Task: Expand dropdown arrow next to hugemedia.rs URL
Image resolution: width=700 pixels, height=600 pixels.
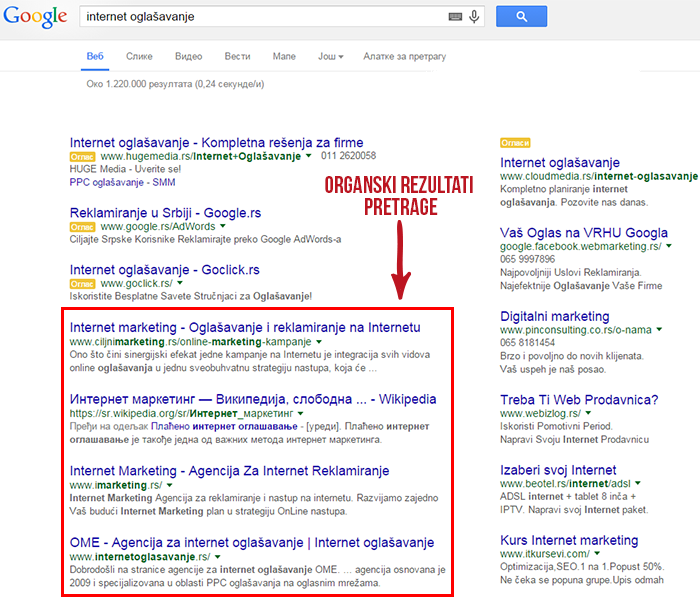Action: pos(308,156)
